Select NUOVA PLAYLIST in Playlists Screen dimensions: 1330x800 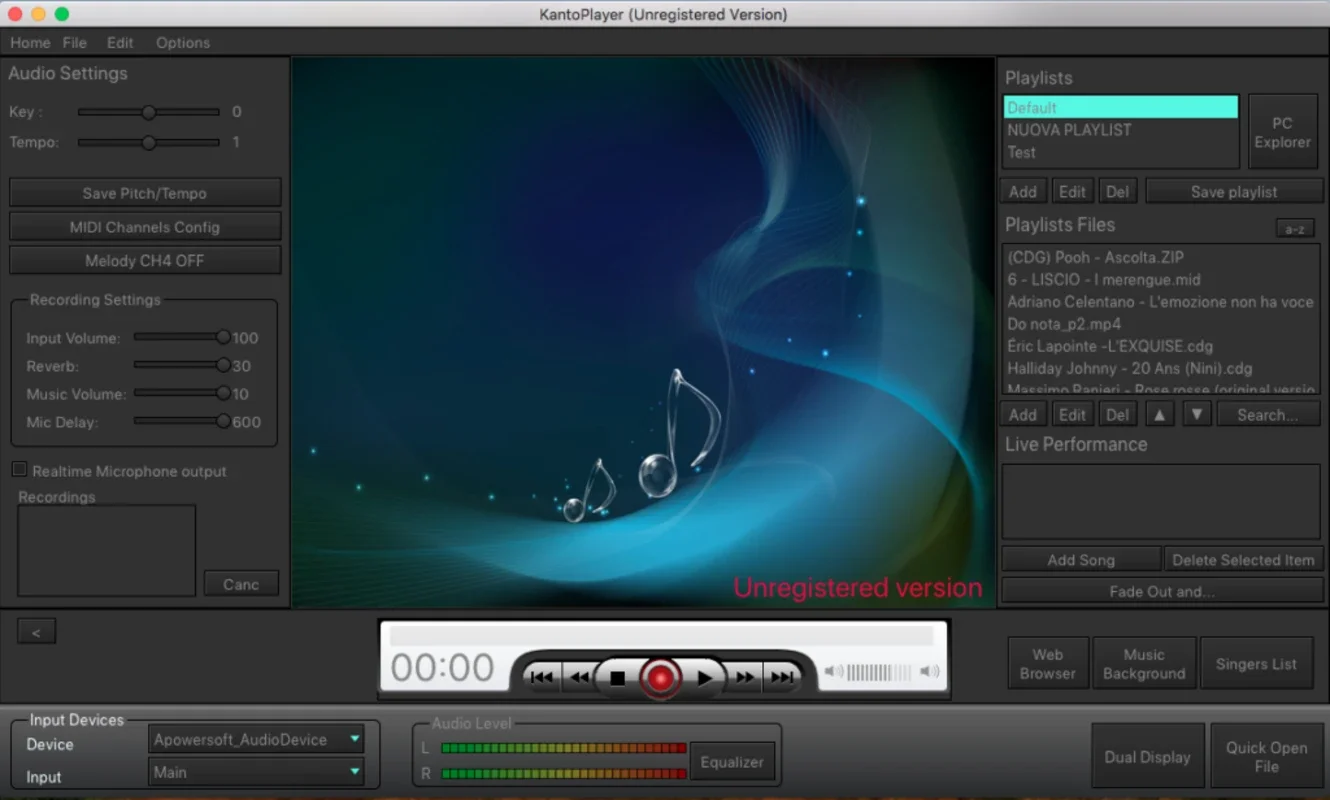click(x=1121, y=130)
